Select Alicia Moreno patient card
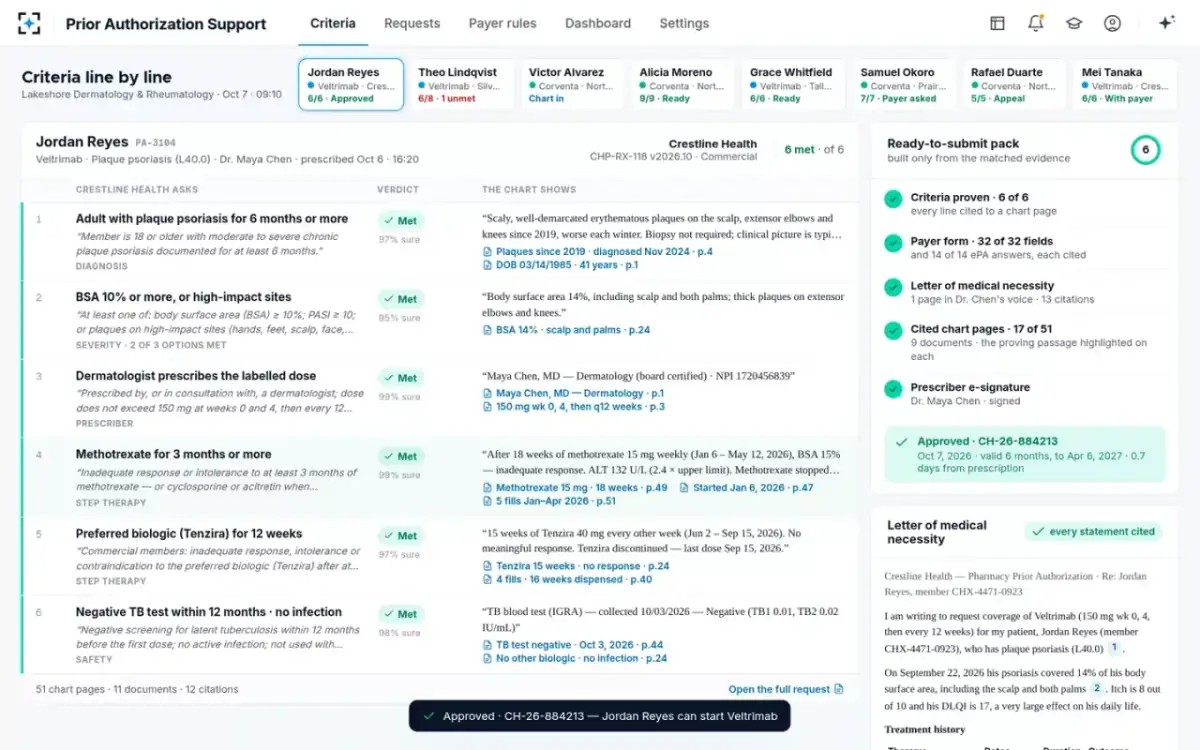1200x750 pixels. coord(682,85)
